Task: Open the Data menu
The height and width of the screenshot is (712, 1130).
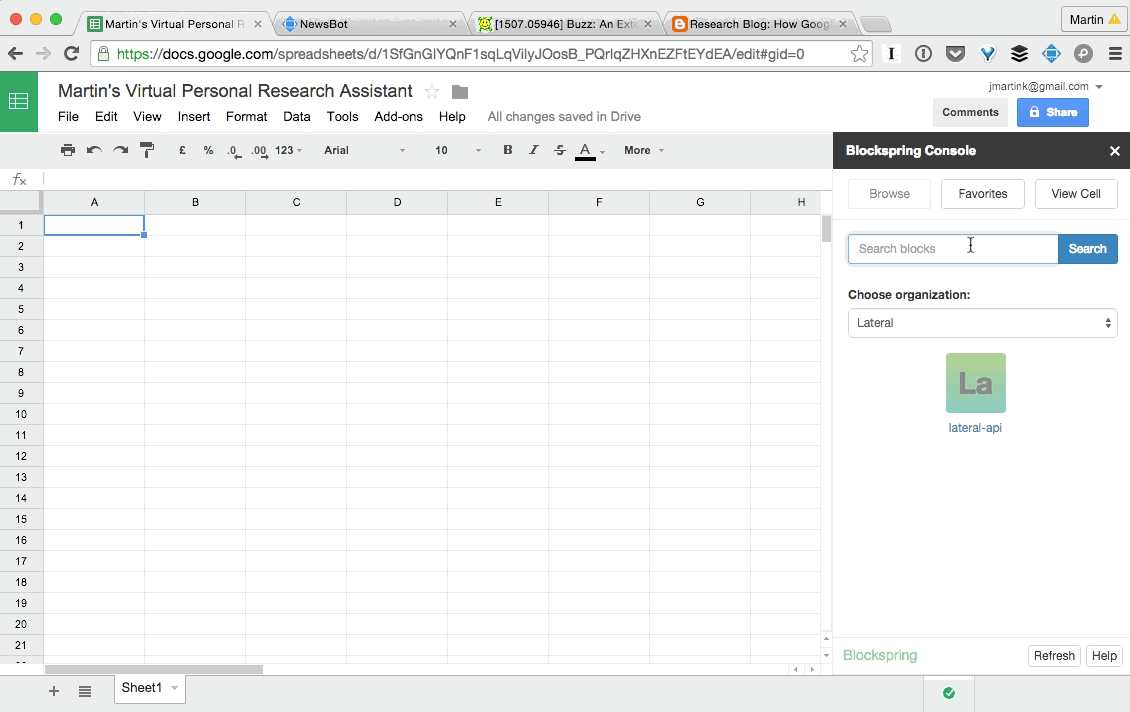Action: 297,117
